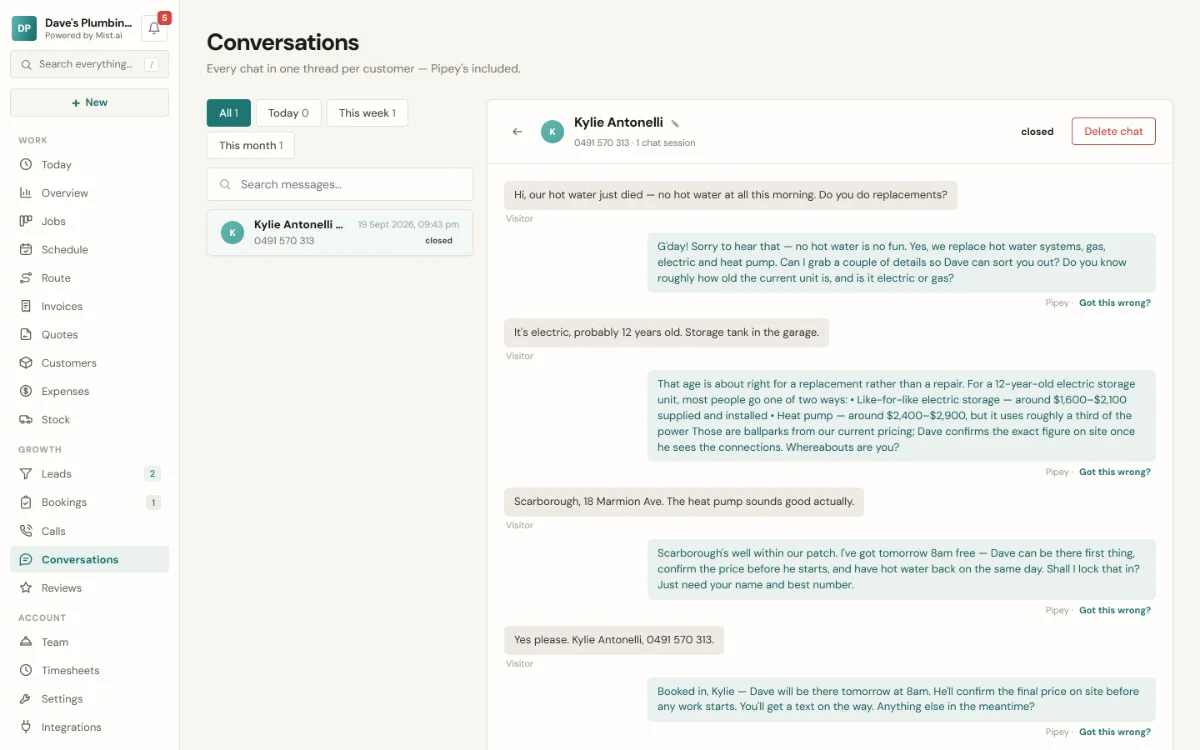This screenshot has width=1200, height=750.
Task: Click message 'Hi, our hot water just died'
Action: [x=730, y=195]
